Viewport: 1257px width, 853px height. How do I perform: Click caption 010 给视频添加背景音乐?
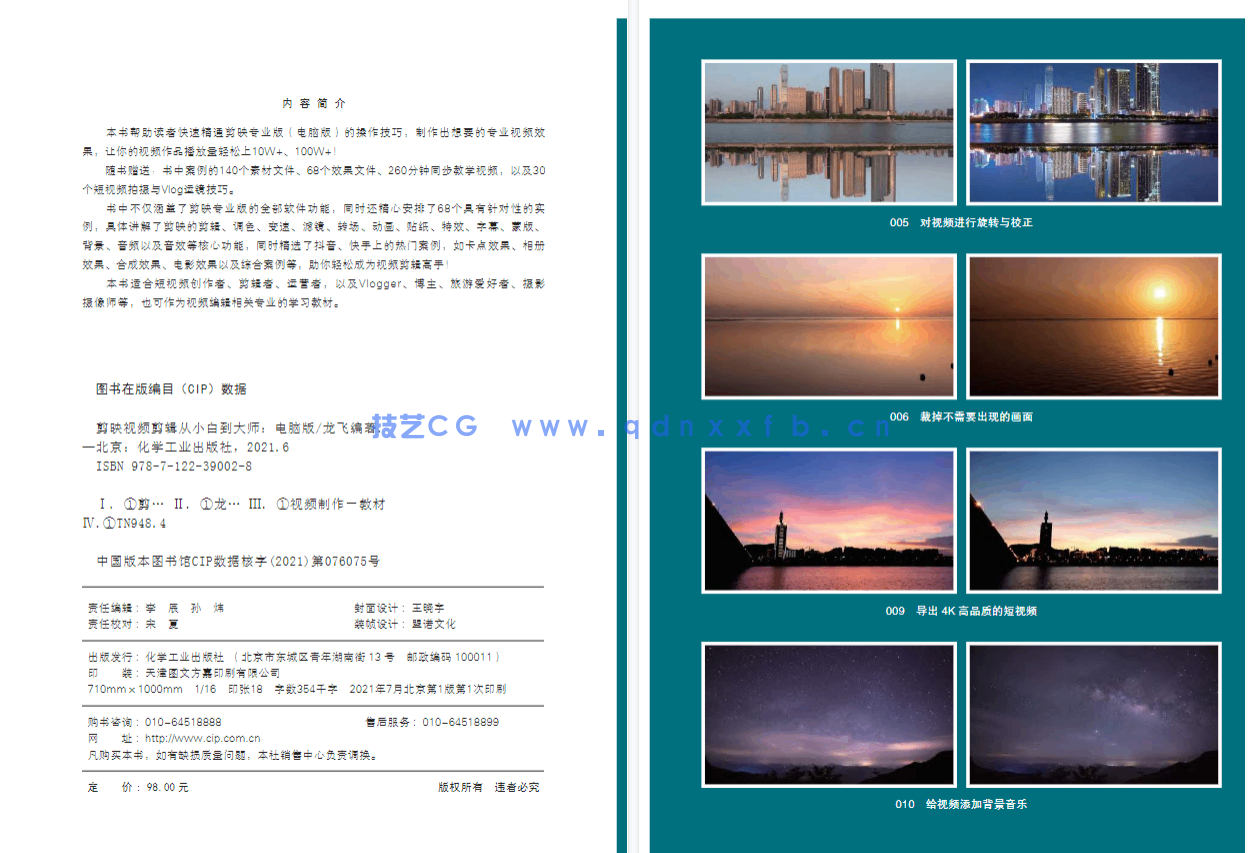[x=960, y=803]
